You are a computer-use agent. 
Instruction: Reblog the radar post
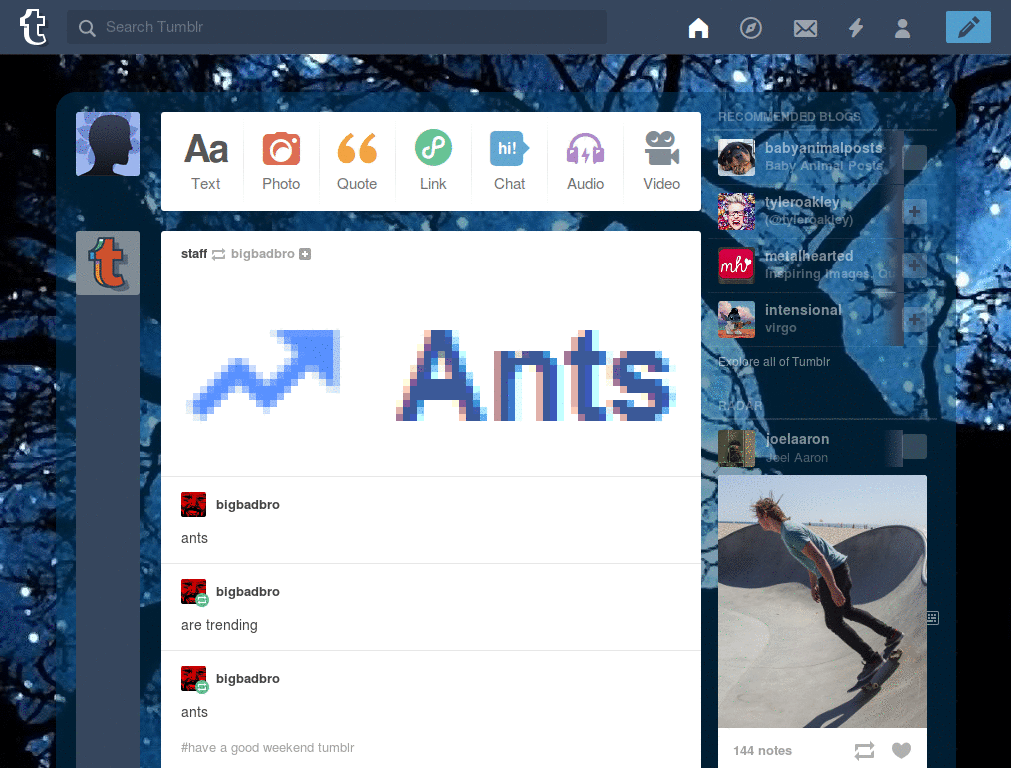click(864, 750)
